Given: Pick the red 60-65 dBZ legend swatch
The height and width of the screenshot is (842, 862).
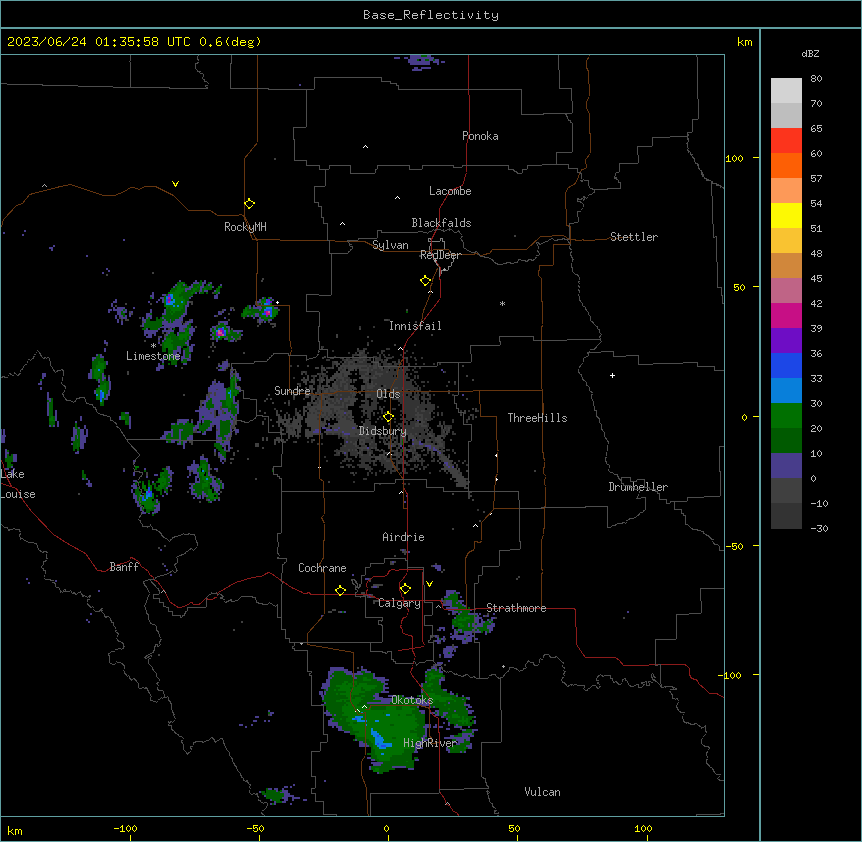Looking at the screenshot, I should point(786,141).
